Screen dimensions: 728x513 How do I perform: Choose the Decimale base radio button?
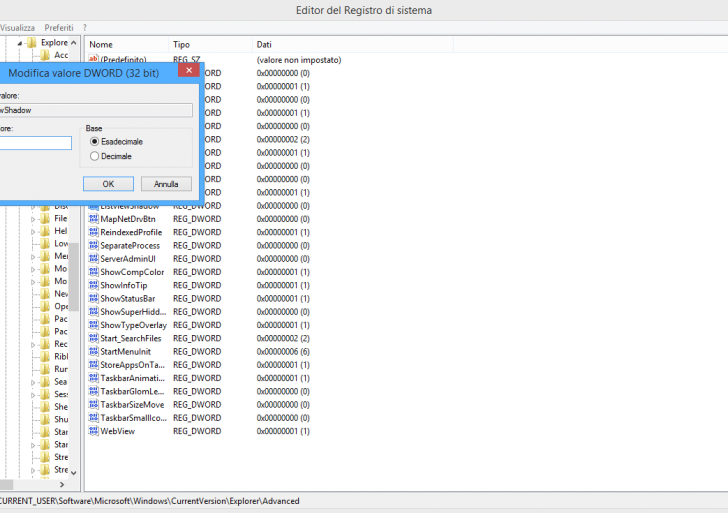[95, 156]
